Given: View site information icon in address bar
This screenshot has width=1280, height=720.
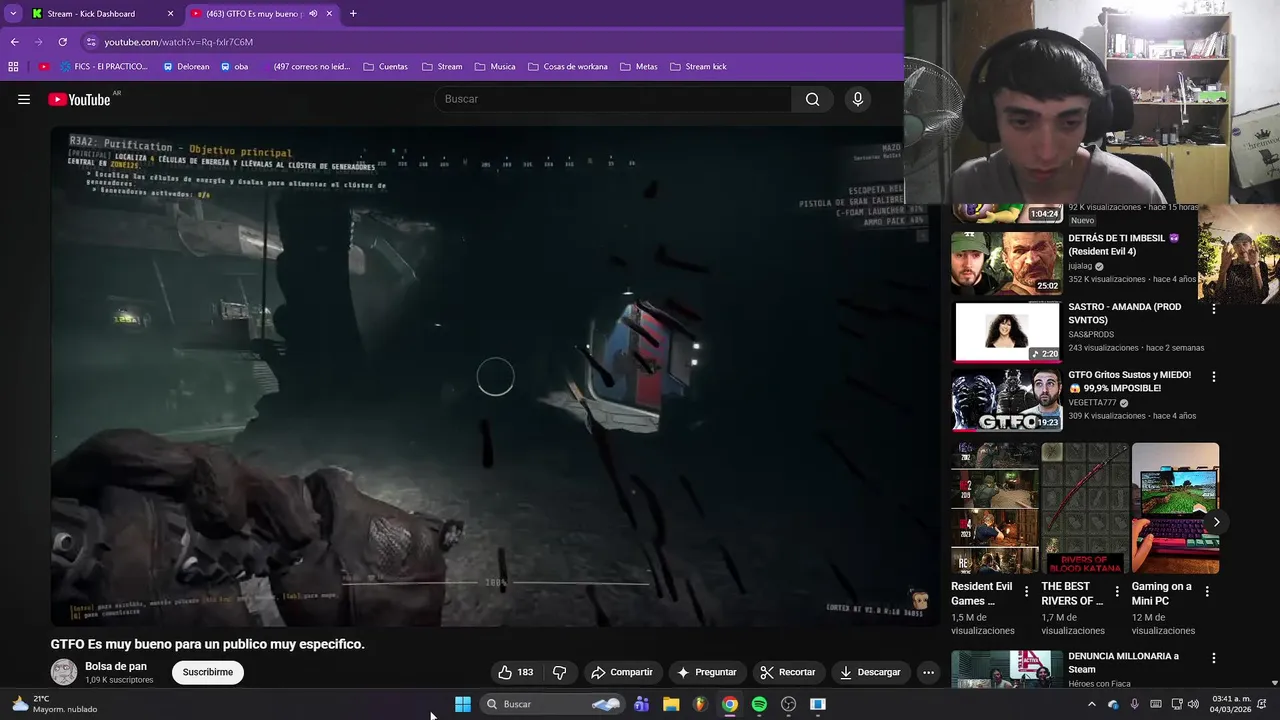Looking at the screenshot, I should coord(91,42).
